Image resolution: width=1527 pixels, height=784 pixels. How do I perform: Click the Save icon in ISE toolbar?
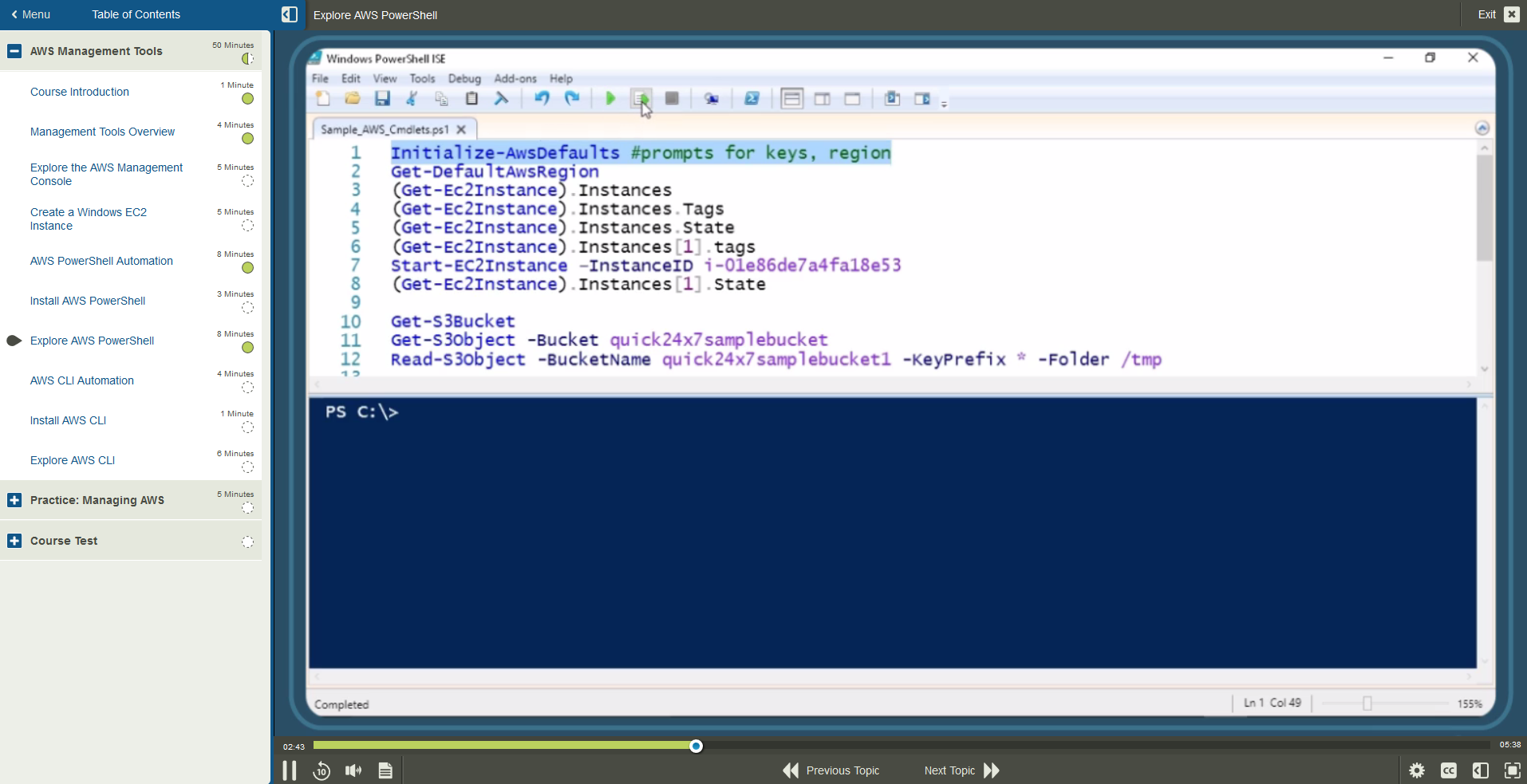pyautogui.click(x=383, y=98)
